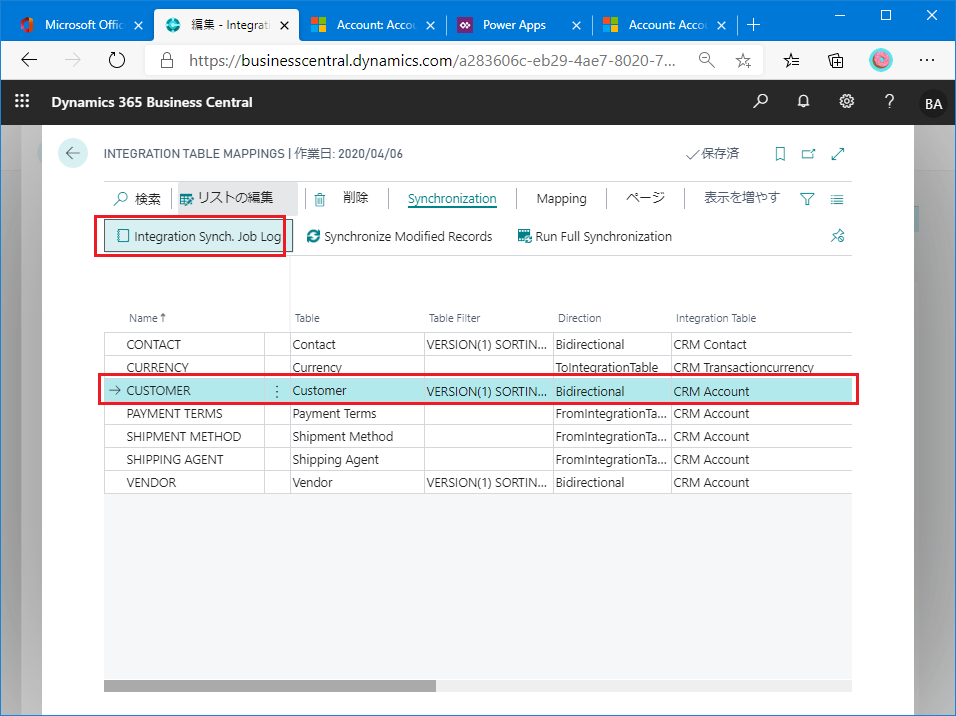This screenshot has width=956, height=716.
Task: Select the SHIPPING AGENT row name
Action: pos(175,460)
